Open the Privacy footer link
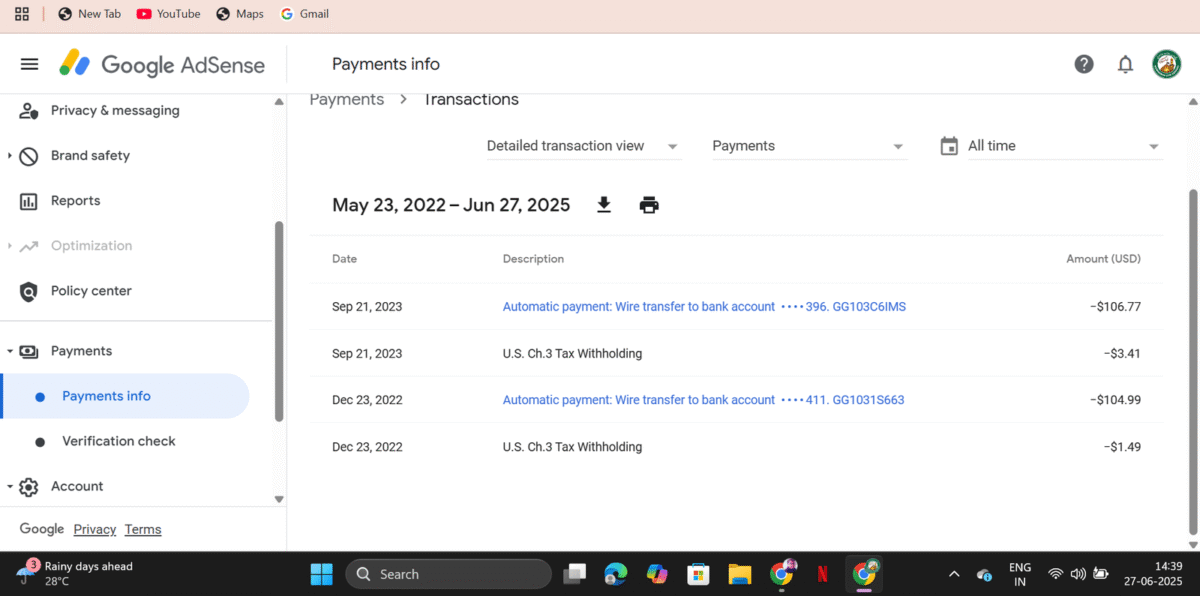 point(95,529)
